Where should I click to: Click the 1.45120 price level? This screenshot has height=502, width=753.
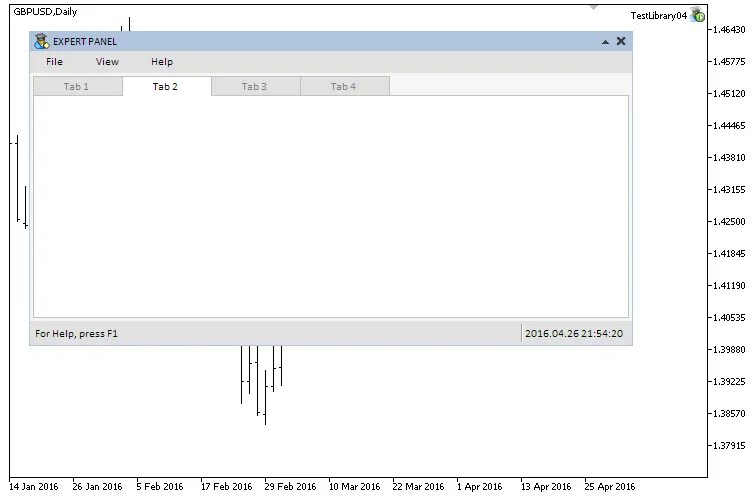point(729,94)
